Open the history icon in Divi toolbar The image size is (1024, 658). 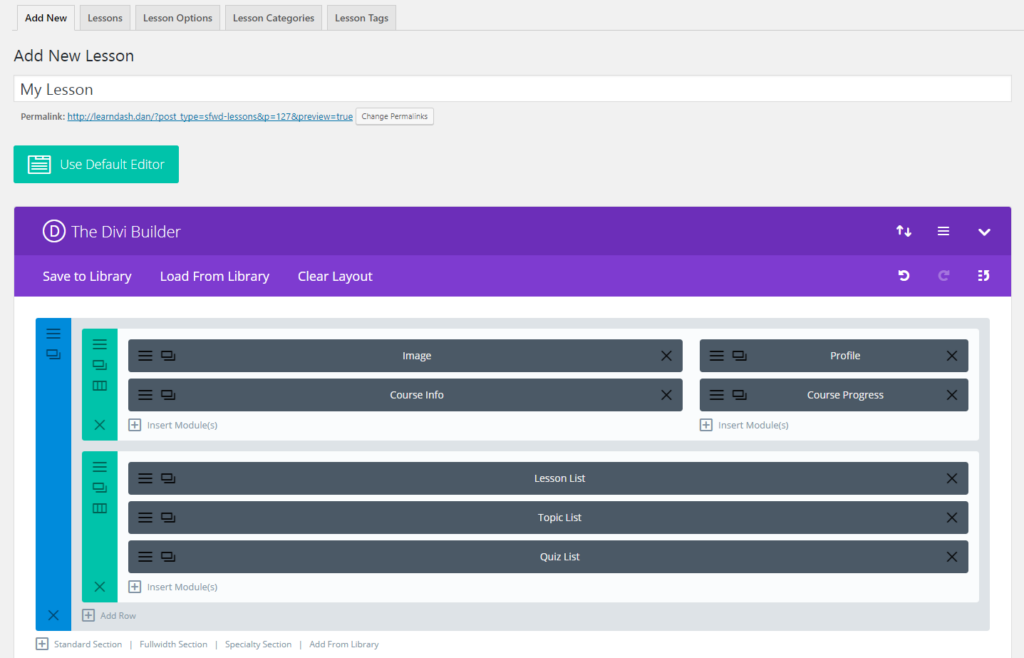[x=983, y=276]
